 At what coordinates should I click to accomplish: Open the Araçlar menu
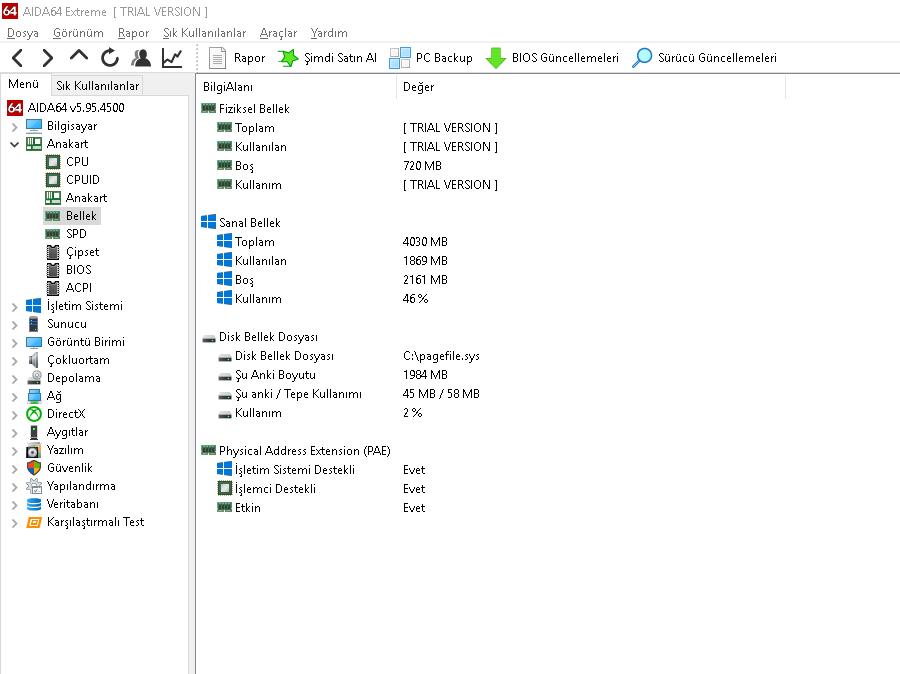(278, 33)
